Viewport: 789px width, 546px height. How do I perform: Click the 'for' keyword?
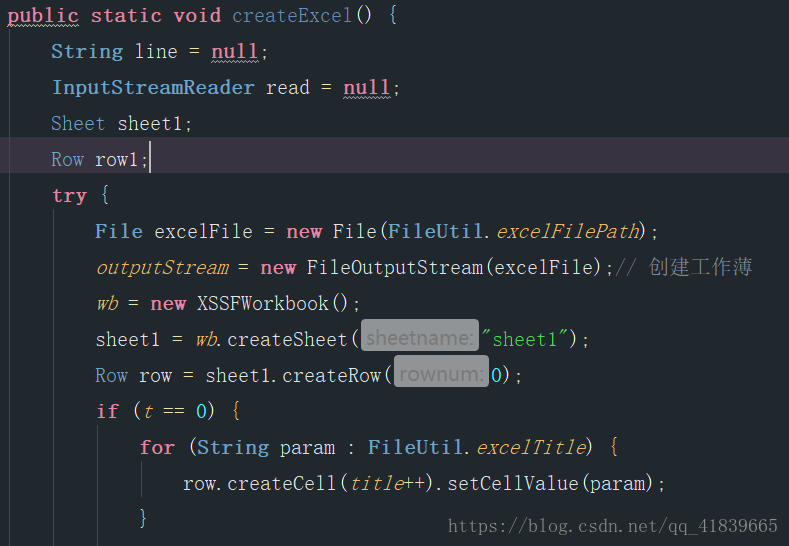[x=157, y=447]
